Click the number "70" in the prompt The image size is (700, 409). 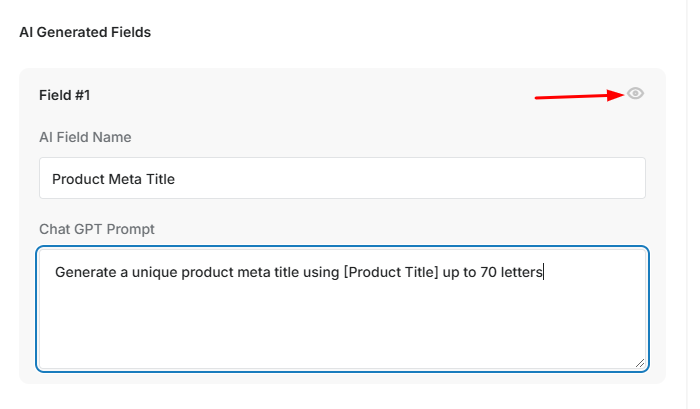[x=488, y=272]
